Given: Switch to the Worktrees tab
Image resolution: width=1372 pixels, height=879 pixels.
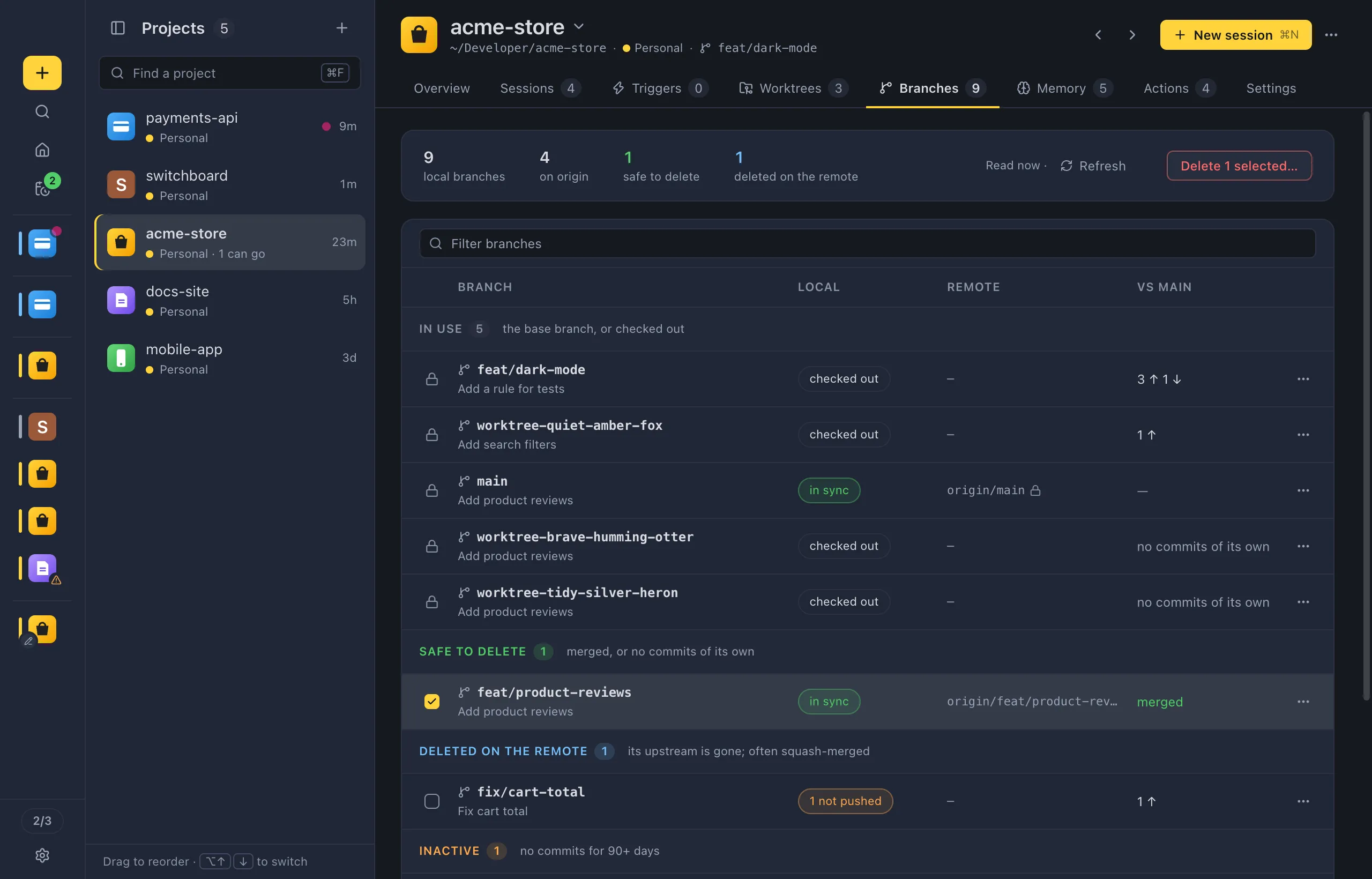Looking at the screenshot, I should (794, 88).
